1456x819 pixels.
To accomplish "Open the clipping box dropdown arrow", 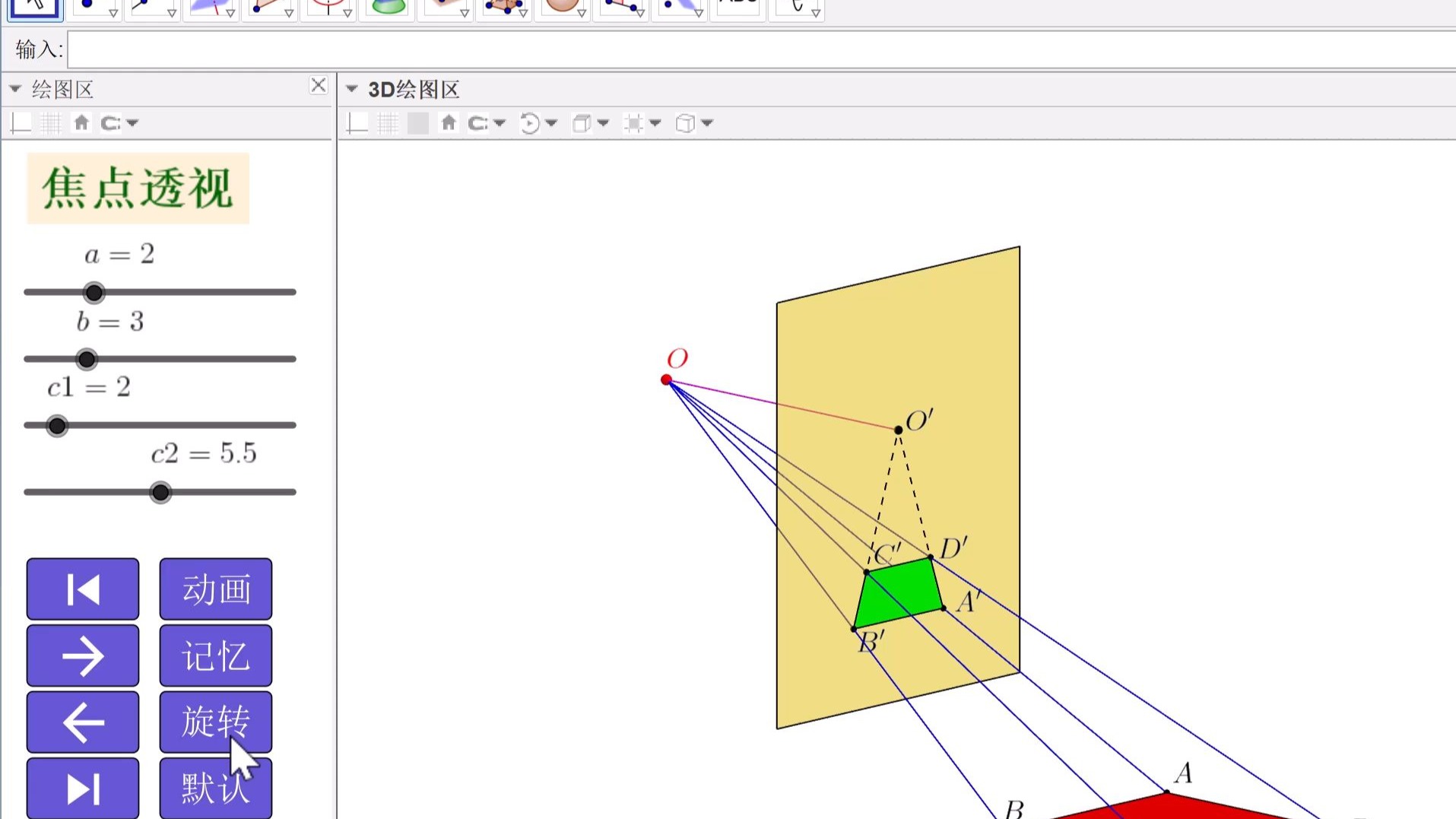I will (655, 123).
